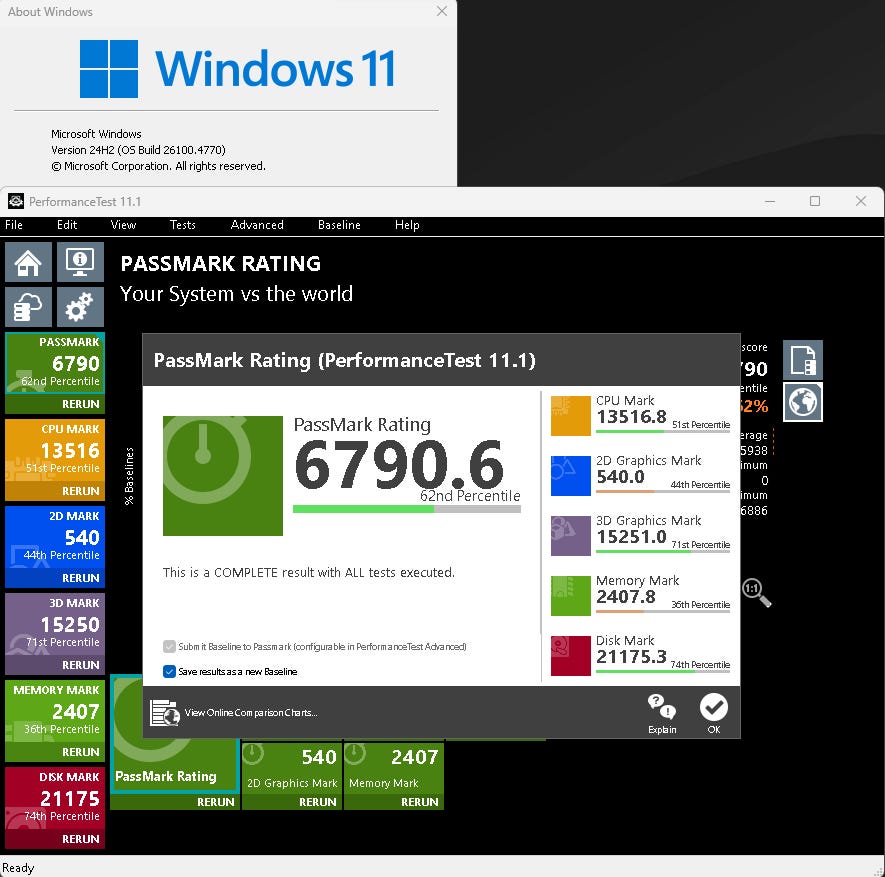The height and width of the screenshot is (877, 885).
Task: Select the 3D Mark 15250 sidebar tile
Action: point(55,624)
